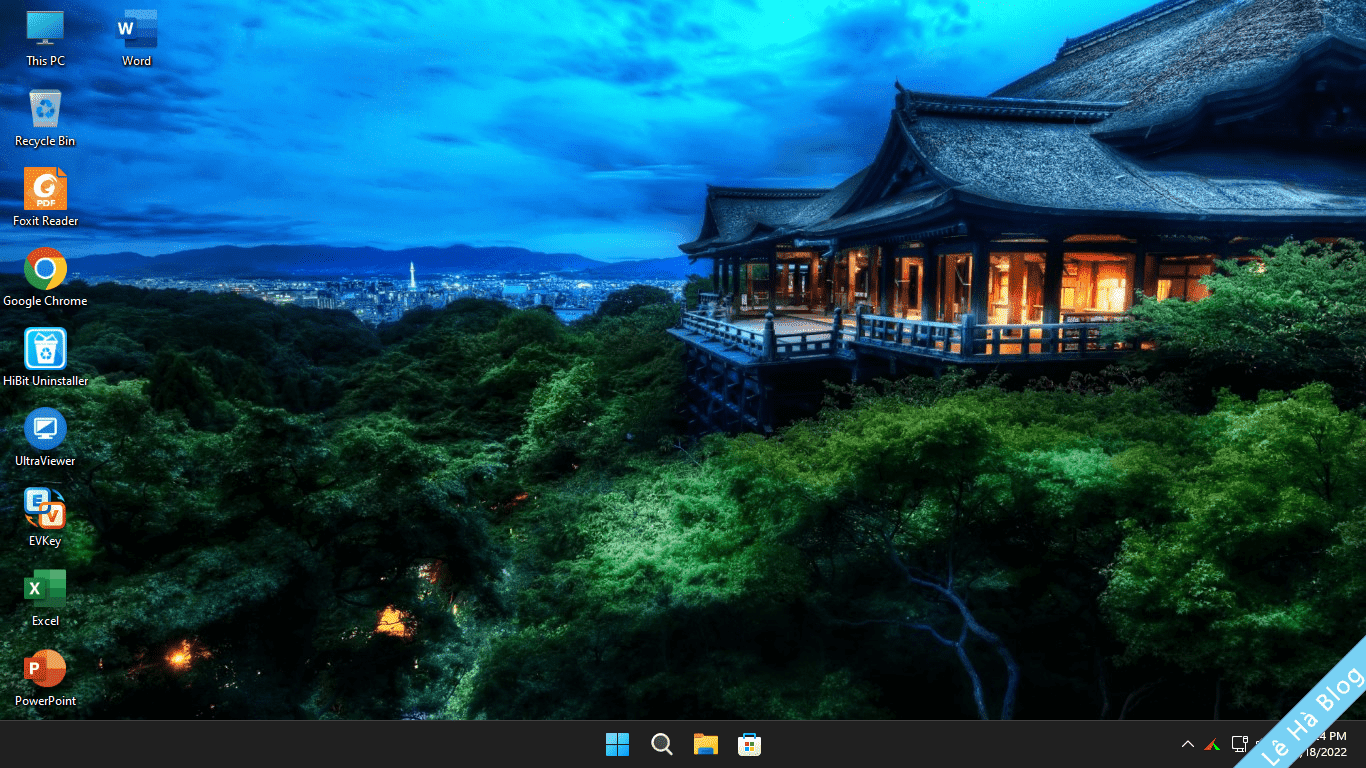This screenshot has width=1366, height=768.
Task: Launch Microsoft Store from the taskbar
Action: (x=749, y=744)
